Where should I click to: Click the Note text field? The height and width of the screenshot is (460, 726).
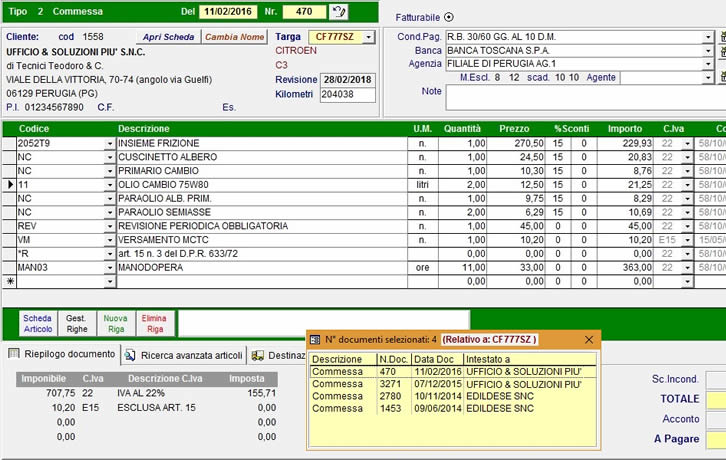click(x=586, y=98)
